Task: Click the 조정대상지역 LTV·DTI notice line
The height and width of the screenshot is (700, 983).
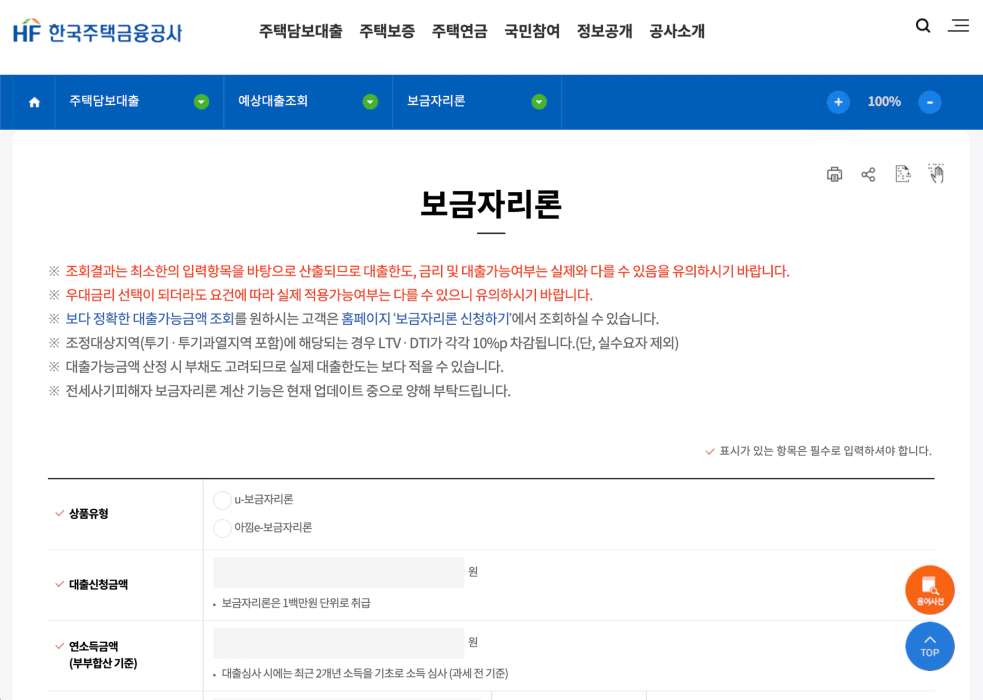Action: [x=372, y=343]
